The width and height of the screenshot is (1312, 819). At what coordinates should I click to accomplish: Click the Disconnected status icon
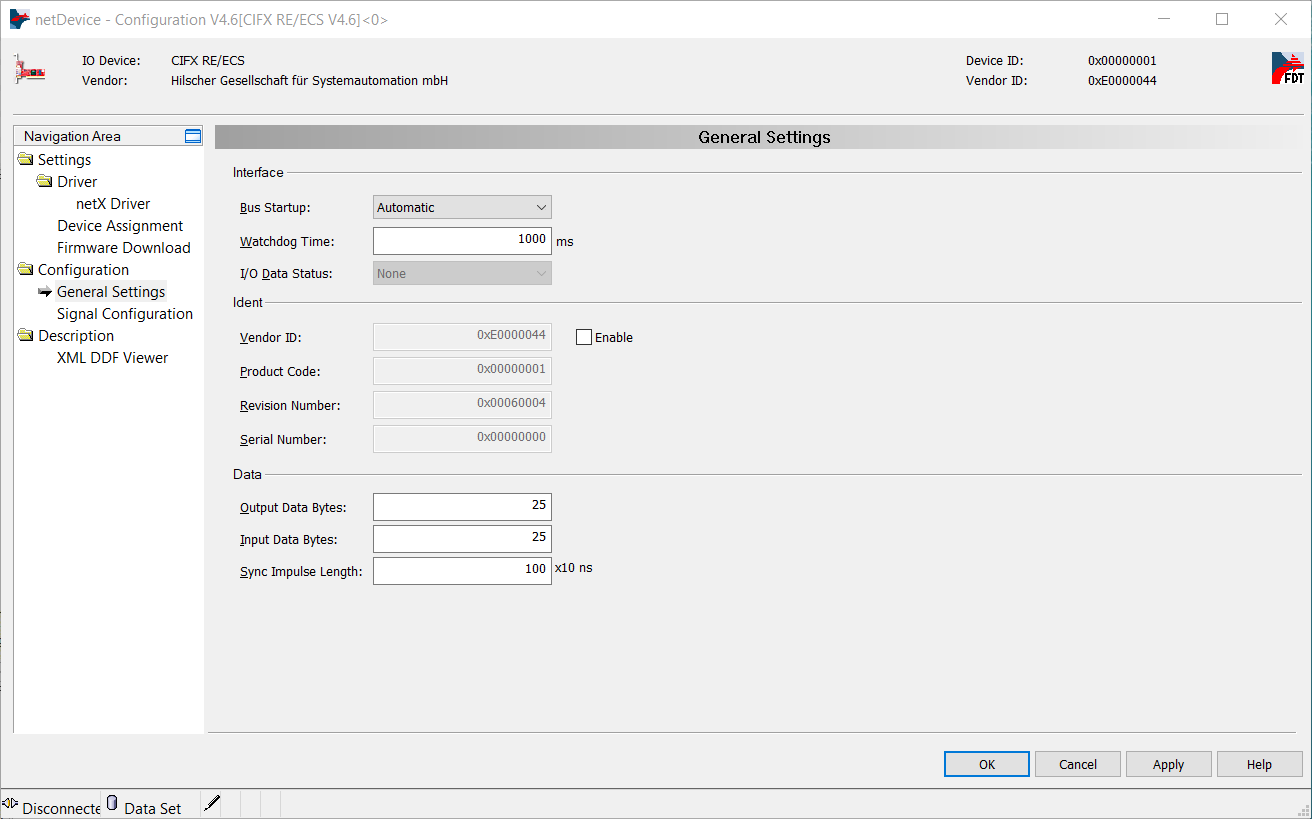tap(11, 804)
